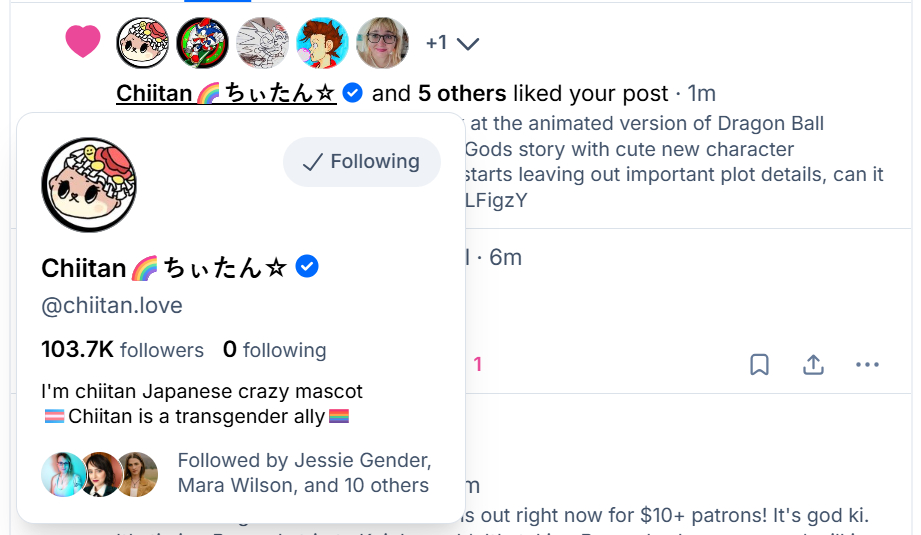Click the pink heart like notification icon
921x535 pixels.
click(x=83, y=42)
